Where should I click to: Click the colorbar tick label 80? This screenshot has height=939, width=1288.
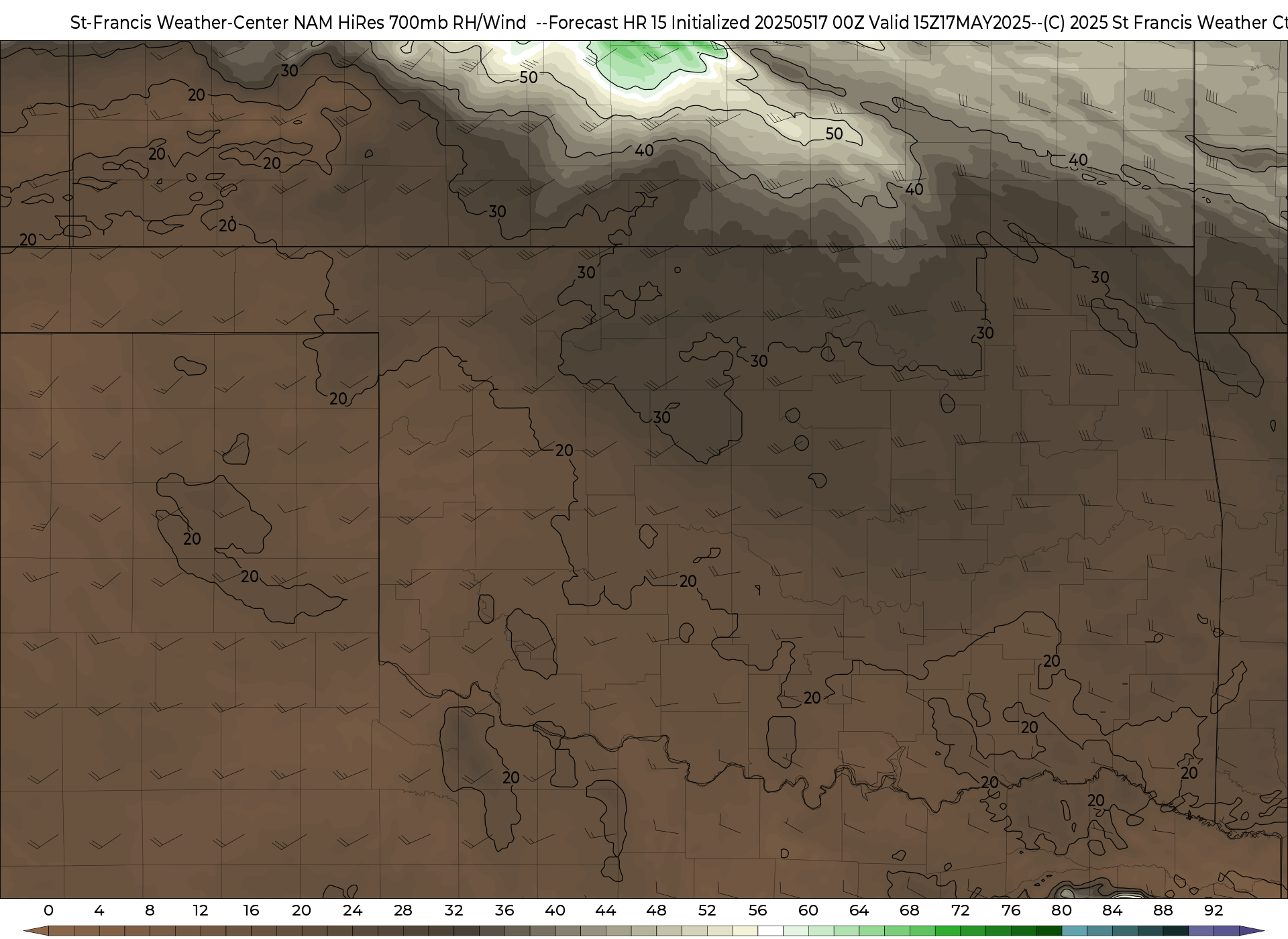click(x=1062, y=911)
